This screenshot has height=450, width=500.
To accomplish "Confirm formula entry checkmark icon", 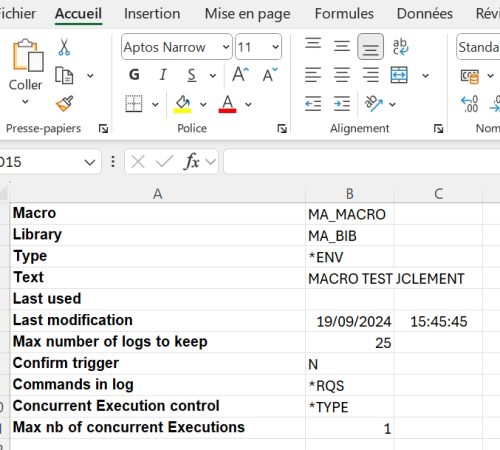I will [164, 162].
